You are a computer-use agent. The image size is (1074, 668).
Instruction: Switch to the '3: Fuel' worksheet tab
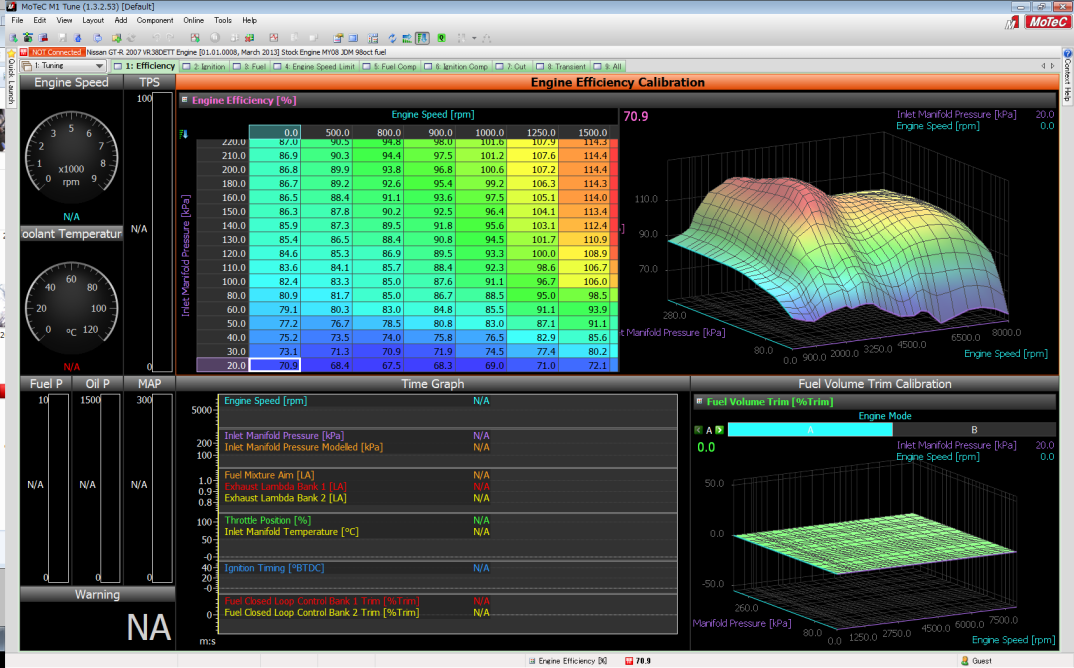250,66
